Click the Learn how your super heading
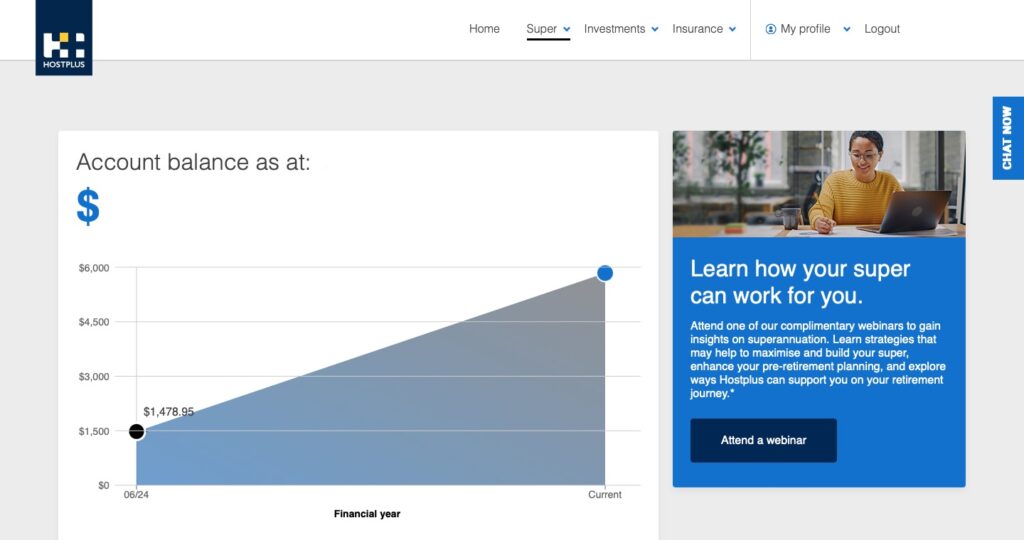The image size is (1024, 540). (800, 282)
